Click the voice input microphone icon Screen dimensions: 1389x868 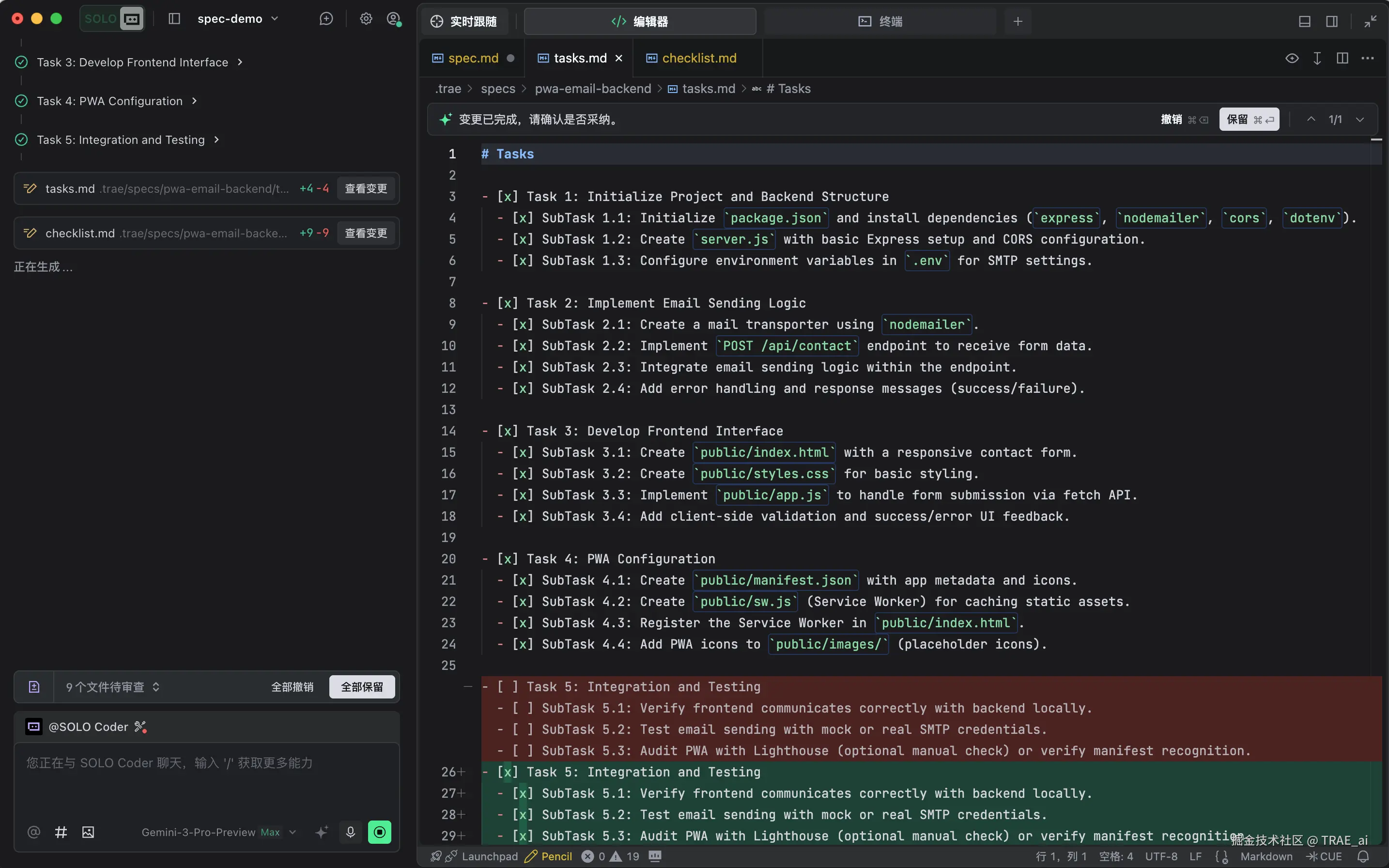[x=350, y=832]
